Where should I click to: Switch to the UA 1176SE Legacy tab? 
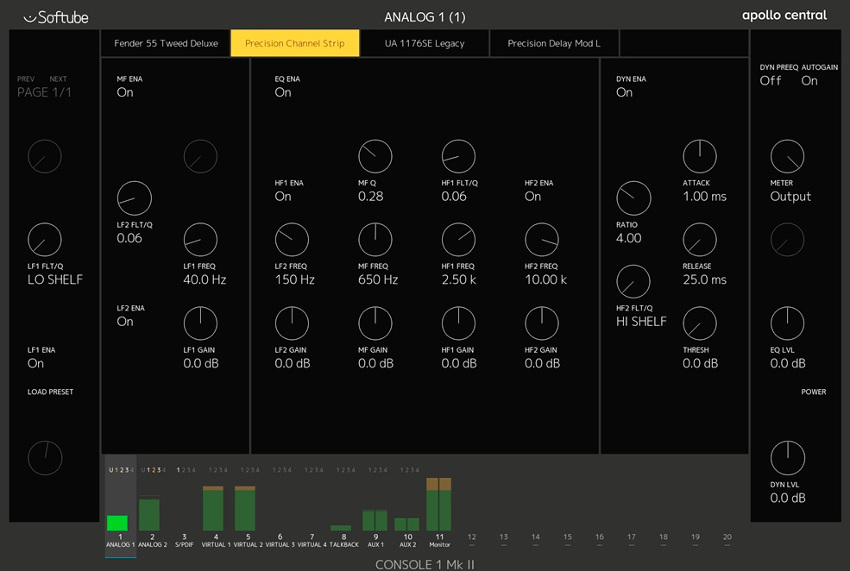click(424, 43)
